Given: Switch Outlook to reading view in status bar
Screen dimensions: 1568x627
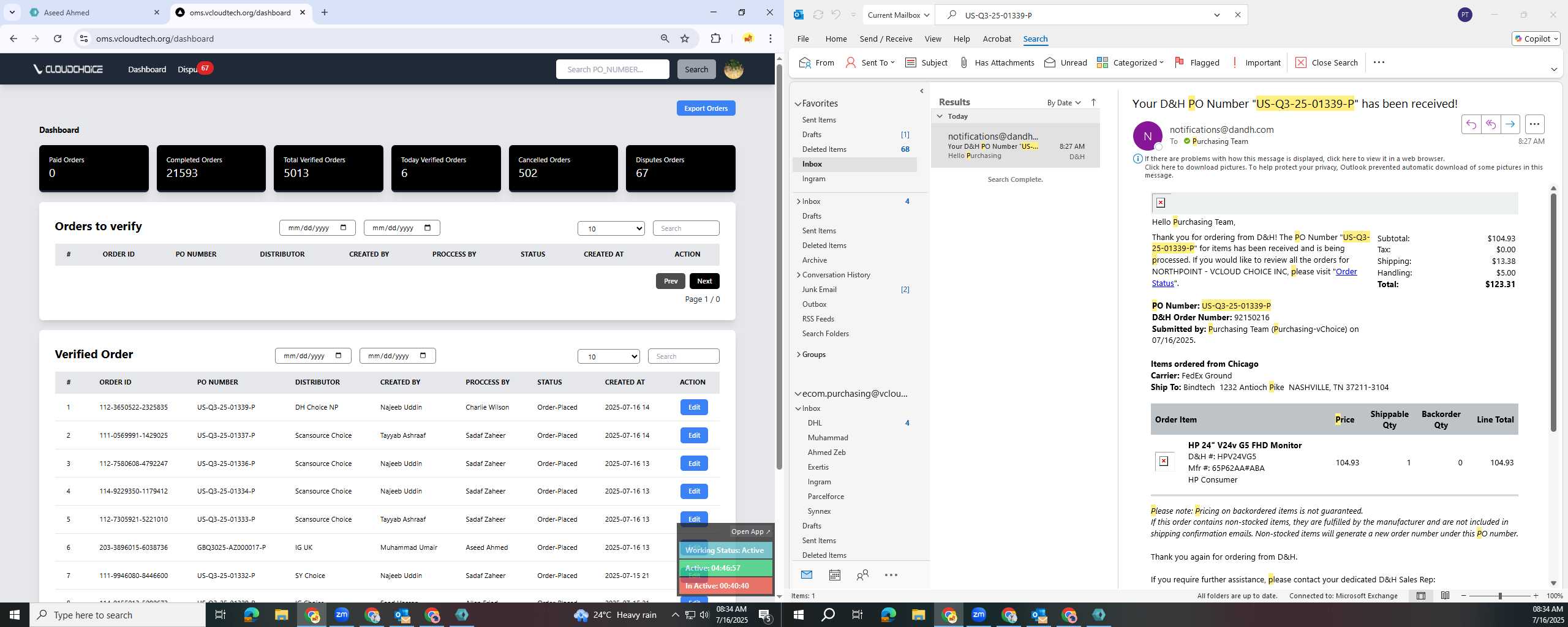Looking at the screenshot, I should [1445, 595].
